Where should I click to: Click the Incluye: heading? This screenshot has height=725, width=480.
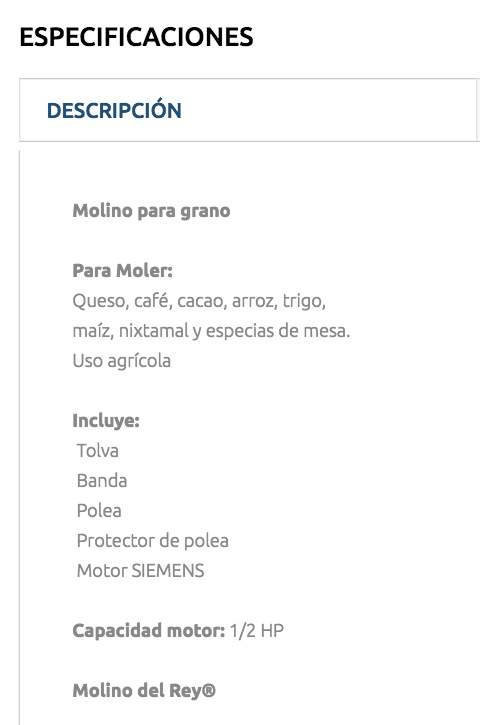pos(106,421)
